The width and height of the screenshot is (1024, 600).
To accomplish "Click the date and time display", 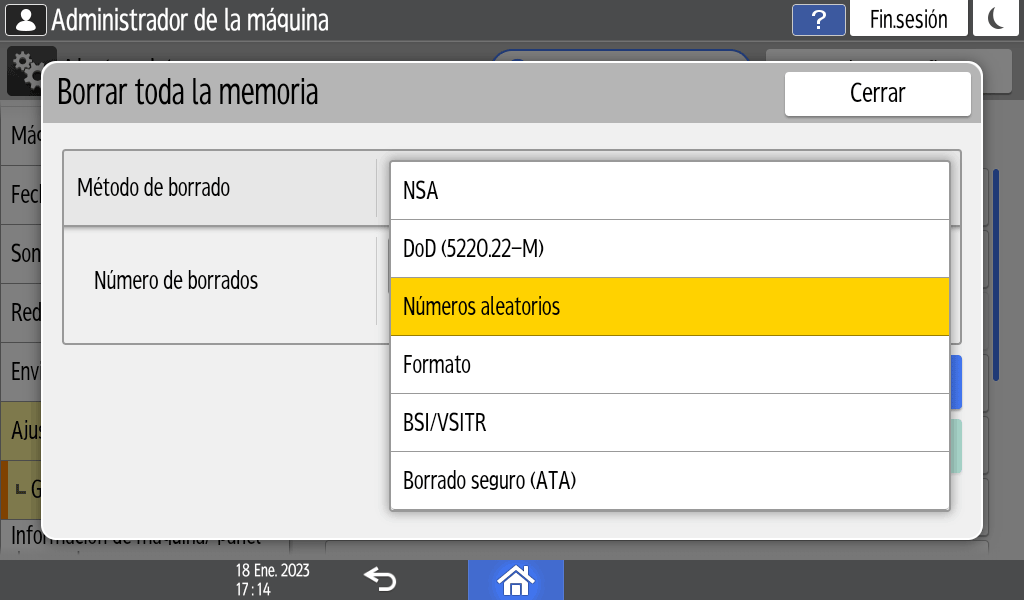I will 272,579.
